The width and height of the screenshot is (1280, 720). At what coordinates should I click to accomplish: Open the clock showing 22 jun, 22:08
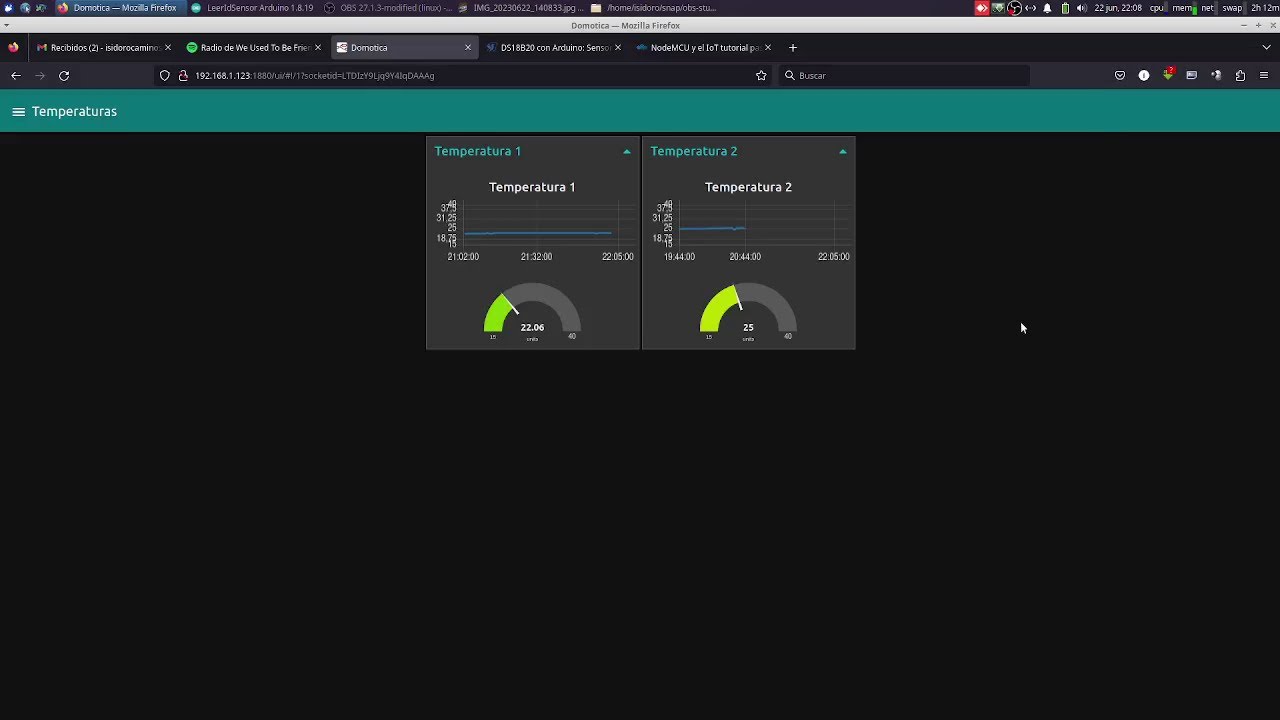(1118, 8)
